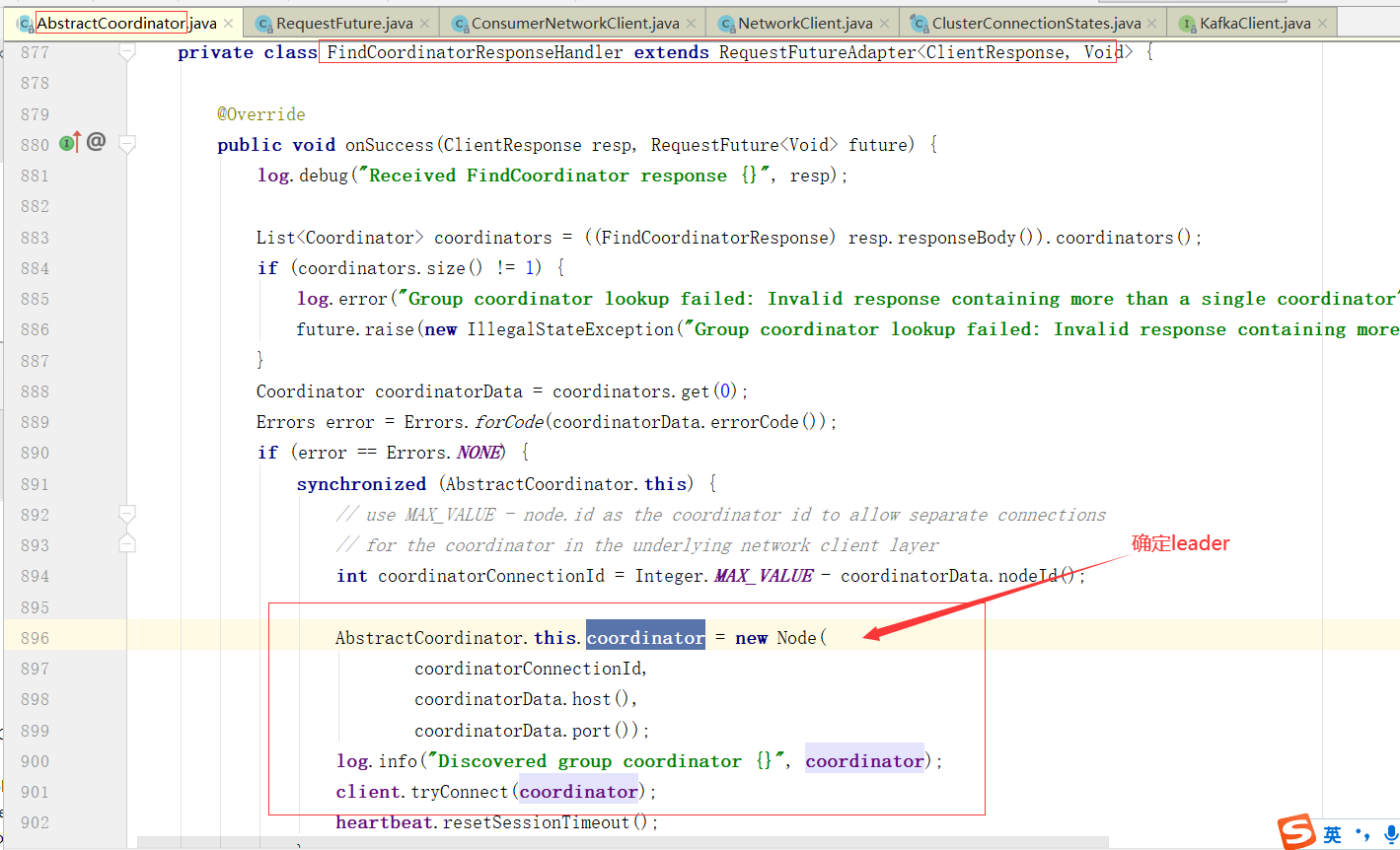Click the editor horizontal scrollbar

(x=622, y=843)
